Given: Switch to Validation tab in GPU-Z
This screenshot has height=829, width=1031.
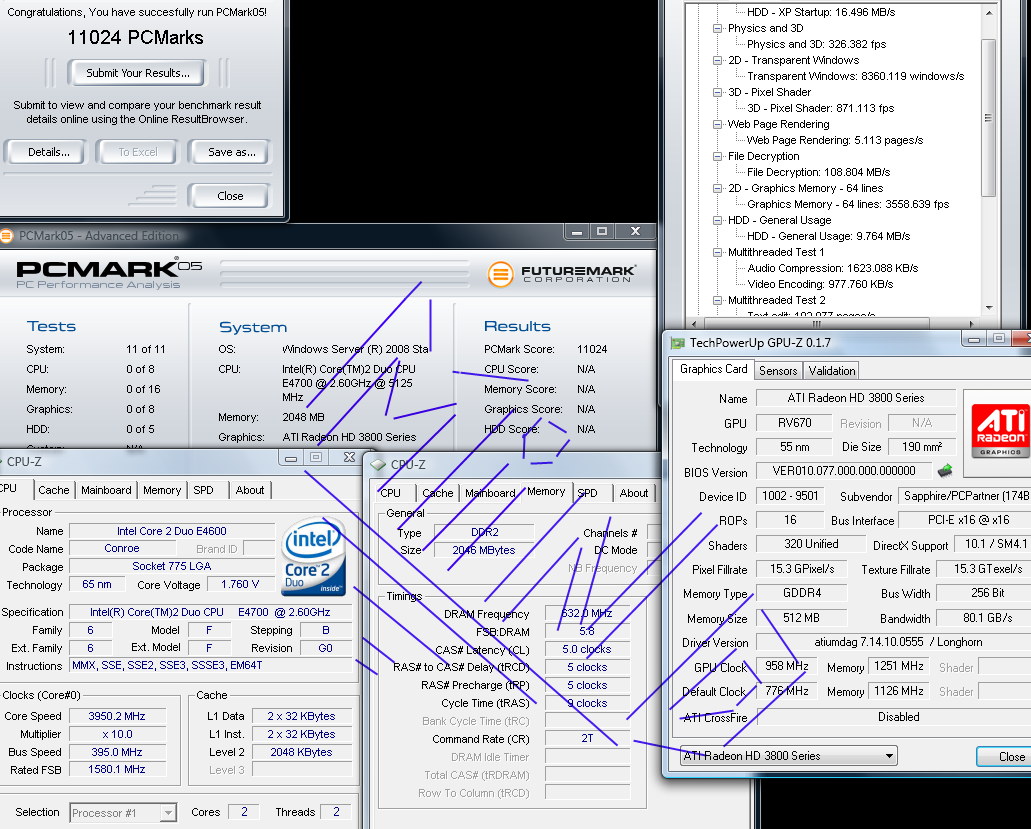Looking at the screenshot, I should coord(832,371).
